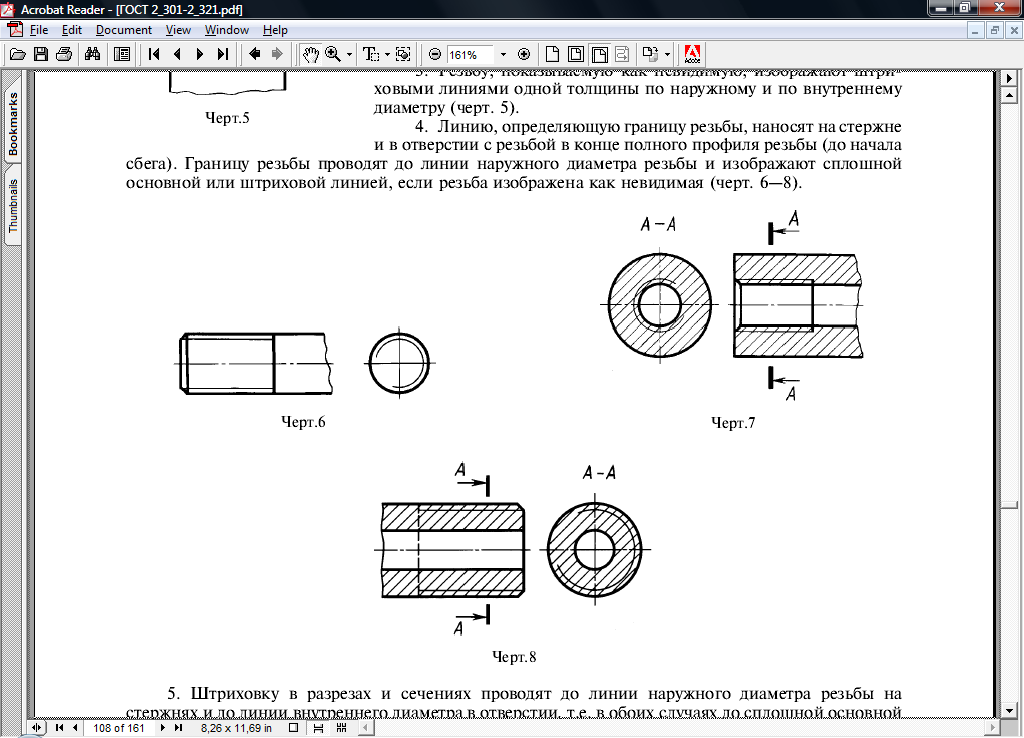Select the Text Select tool
Screen dimensions: 1024x738
(x=370, y=54)
